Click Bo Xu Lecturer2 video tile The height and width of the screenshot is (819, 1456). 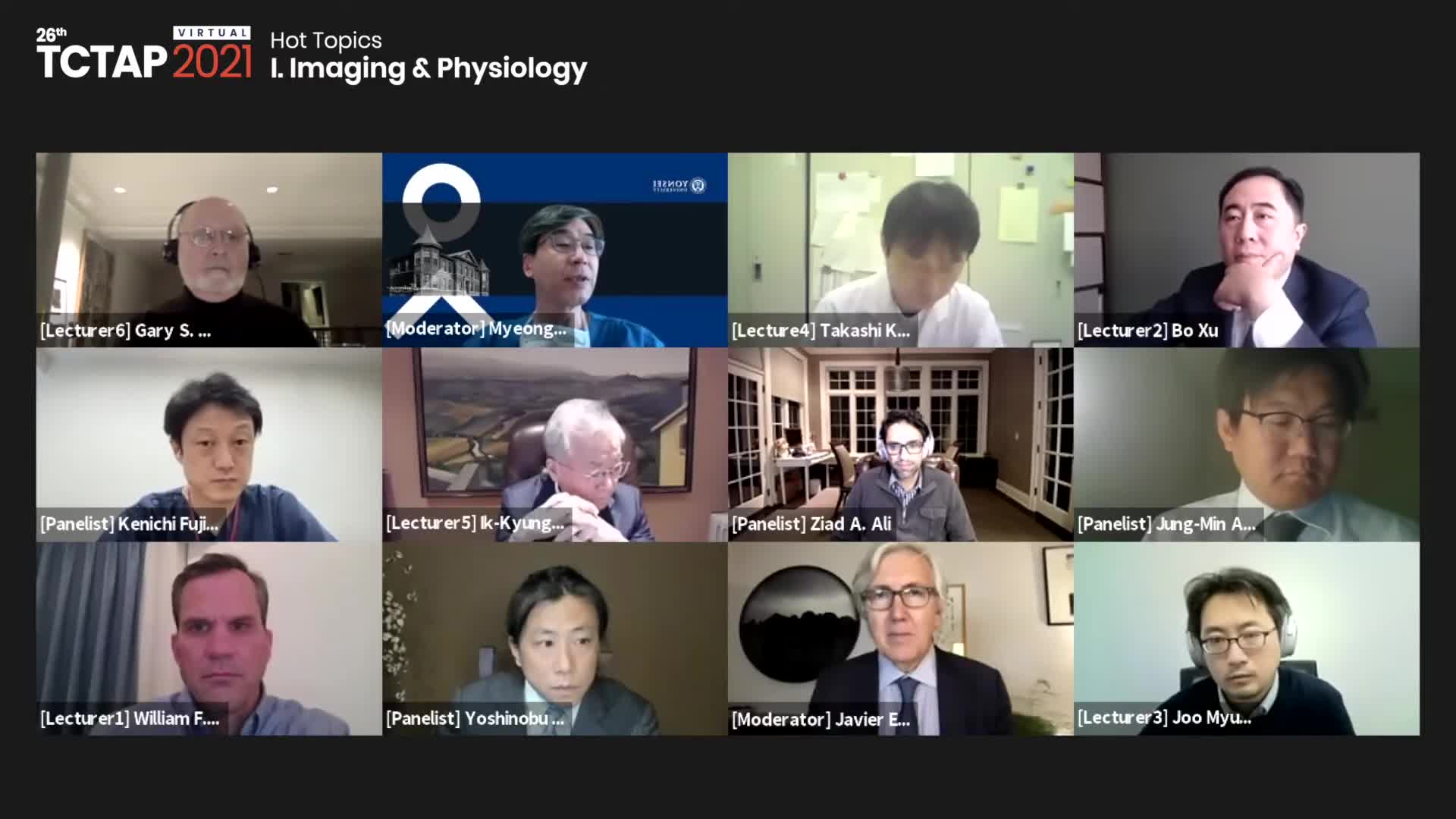click(1247, 249)
